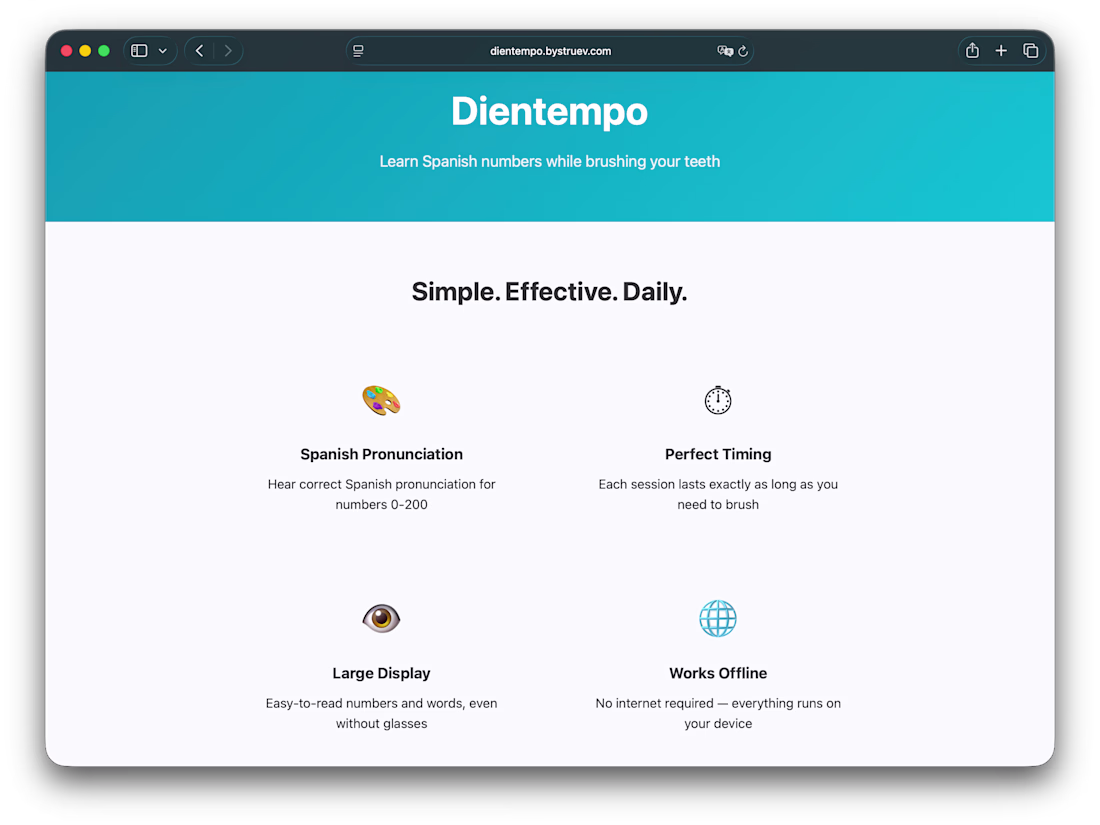Minimize the window with the yellow button
Screen dimensions: 1100x825
[85, 51]
